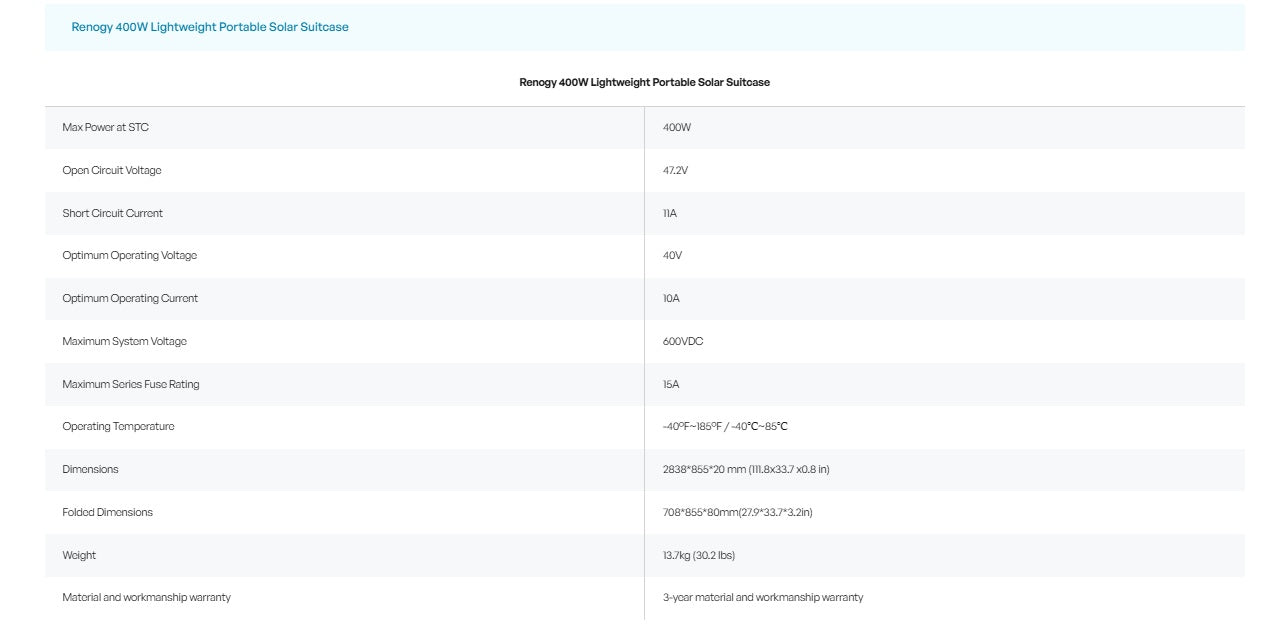Select the 'Weight' label

point(79,555)
